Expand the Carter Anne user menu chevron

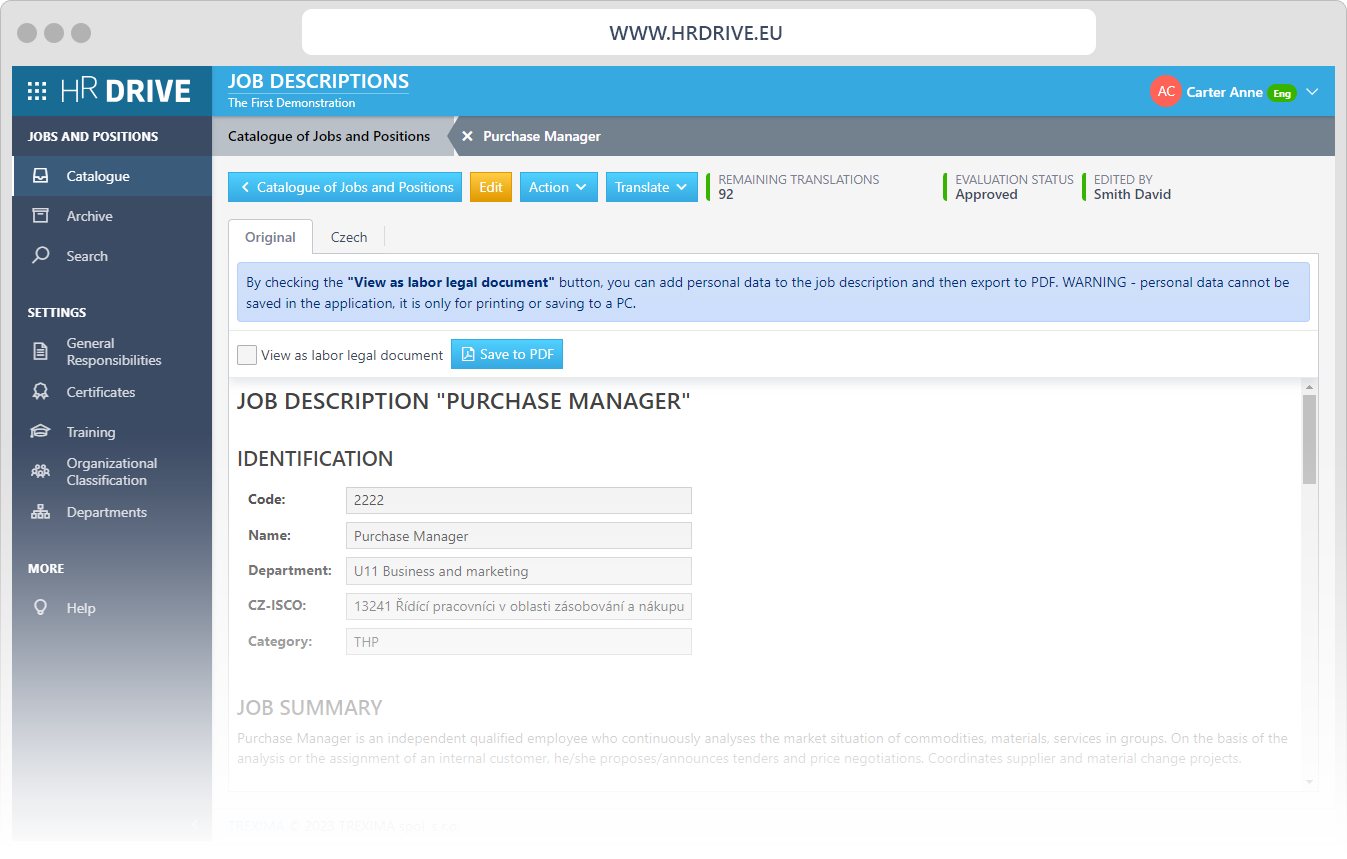pos(1312,92)
